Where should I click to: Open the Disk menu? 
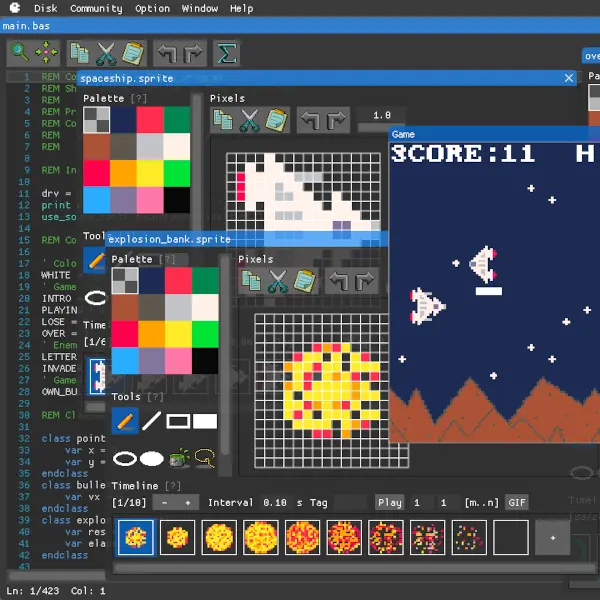[46, 8]
